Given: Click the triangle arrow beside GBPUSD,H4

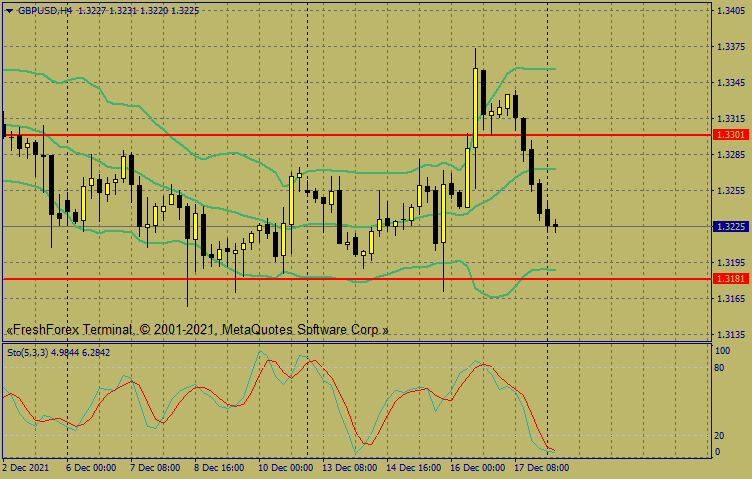Looking at the screenshot, I should click(x=9, y=10).
